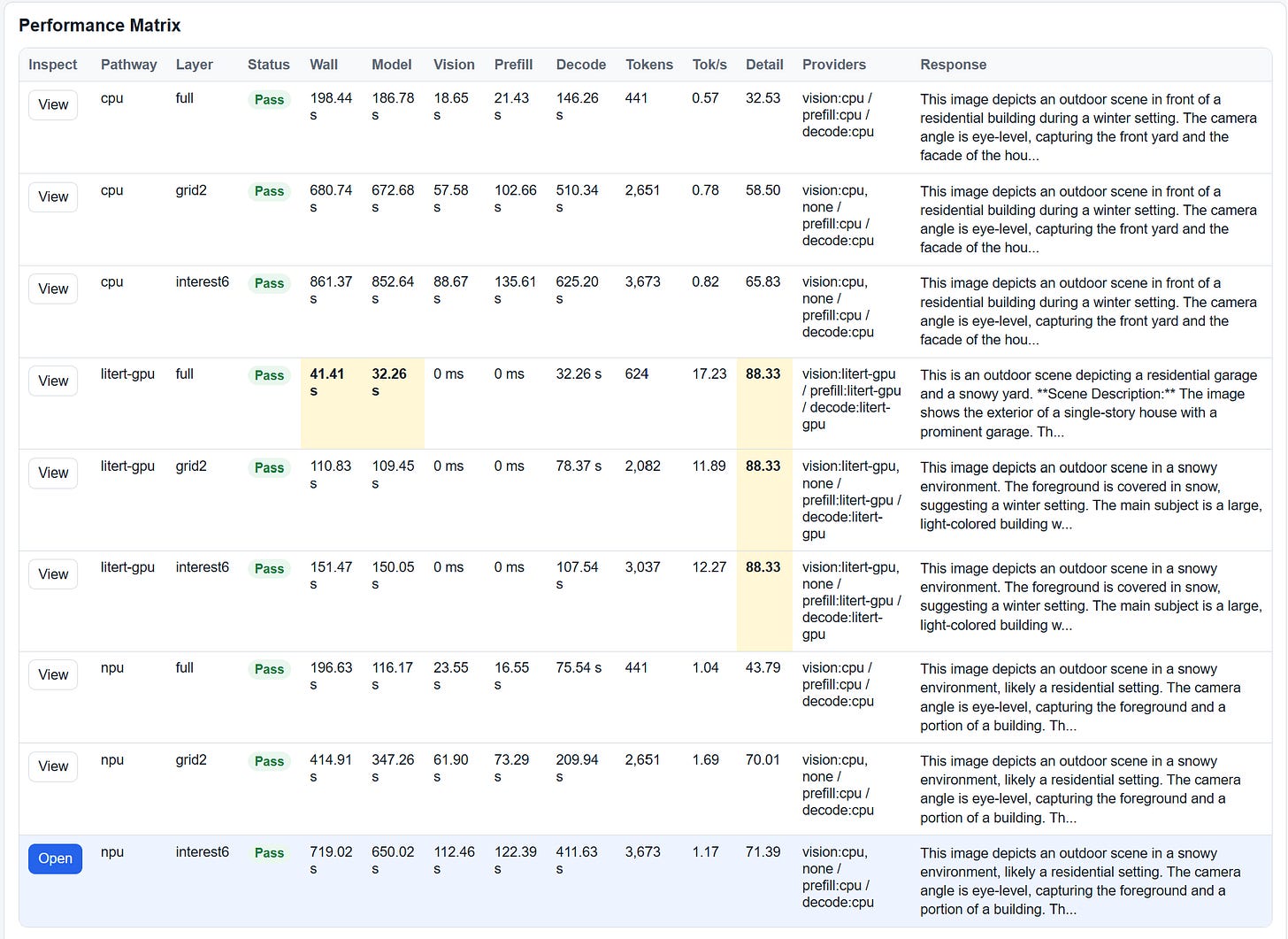
Task: Click detail score 32.53
Action: click(x=763, y=98)
